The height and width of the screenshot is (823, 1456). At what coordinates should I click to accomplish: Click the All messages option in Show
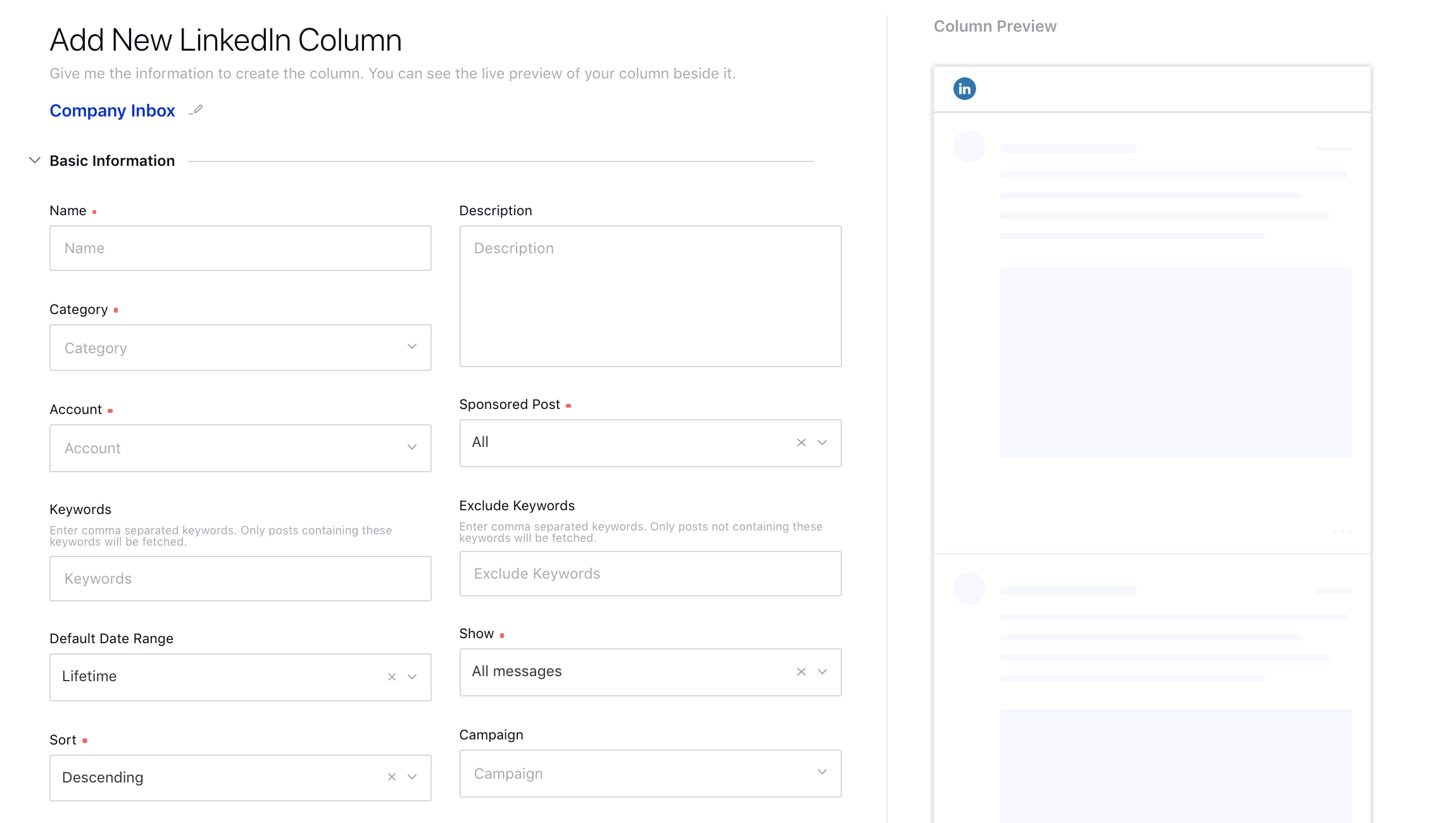(649, 671)
